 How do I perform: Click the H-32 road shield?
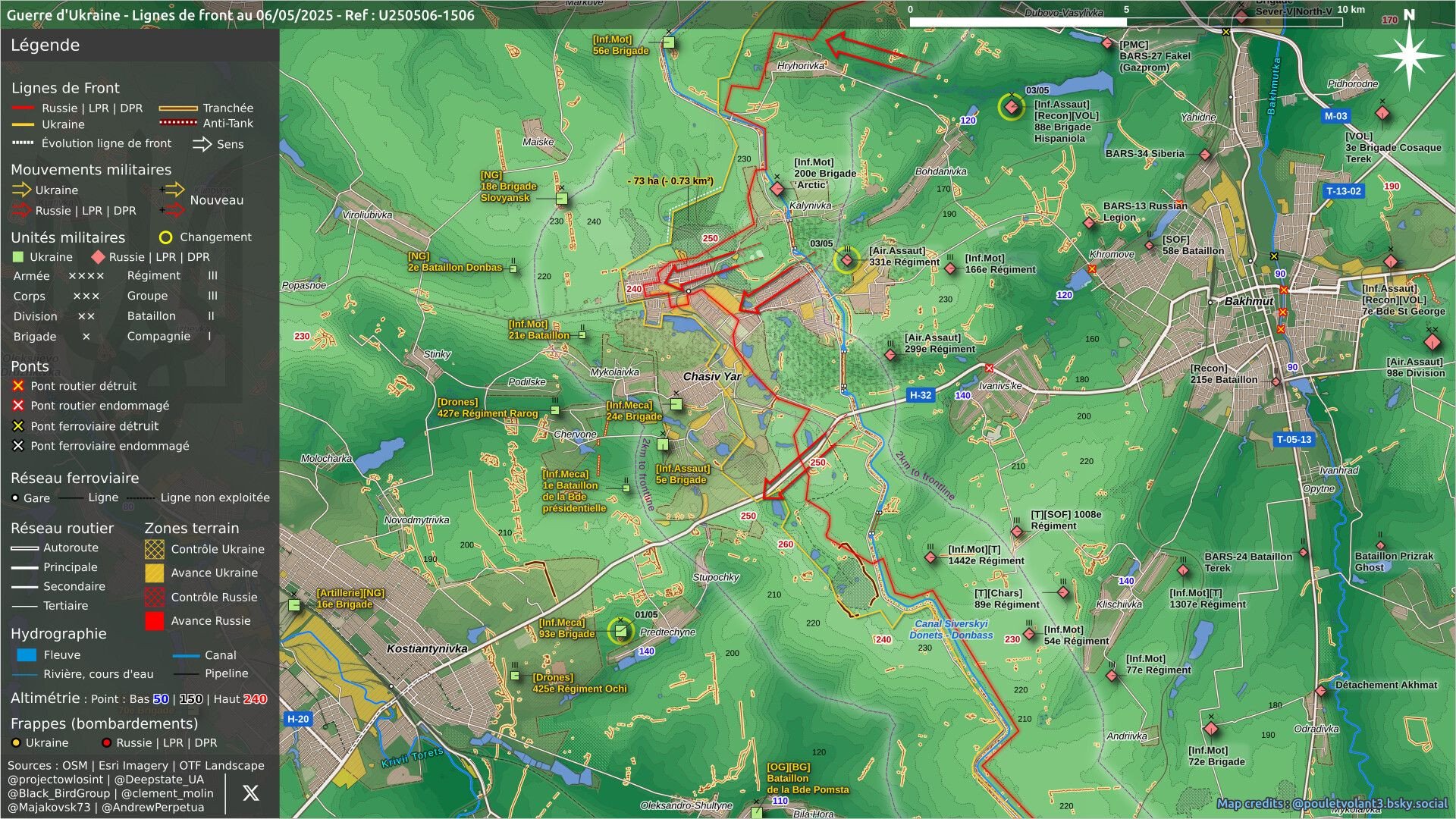[x=921, y=395]
